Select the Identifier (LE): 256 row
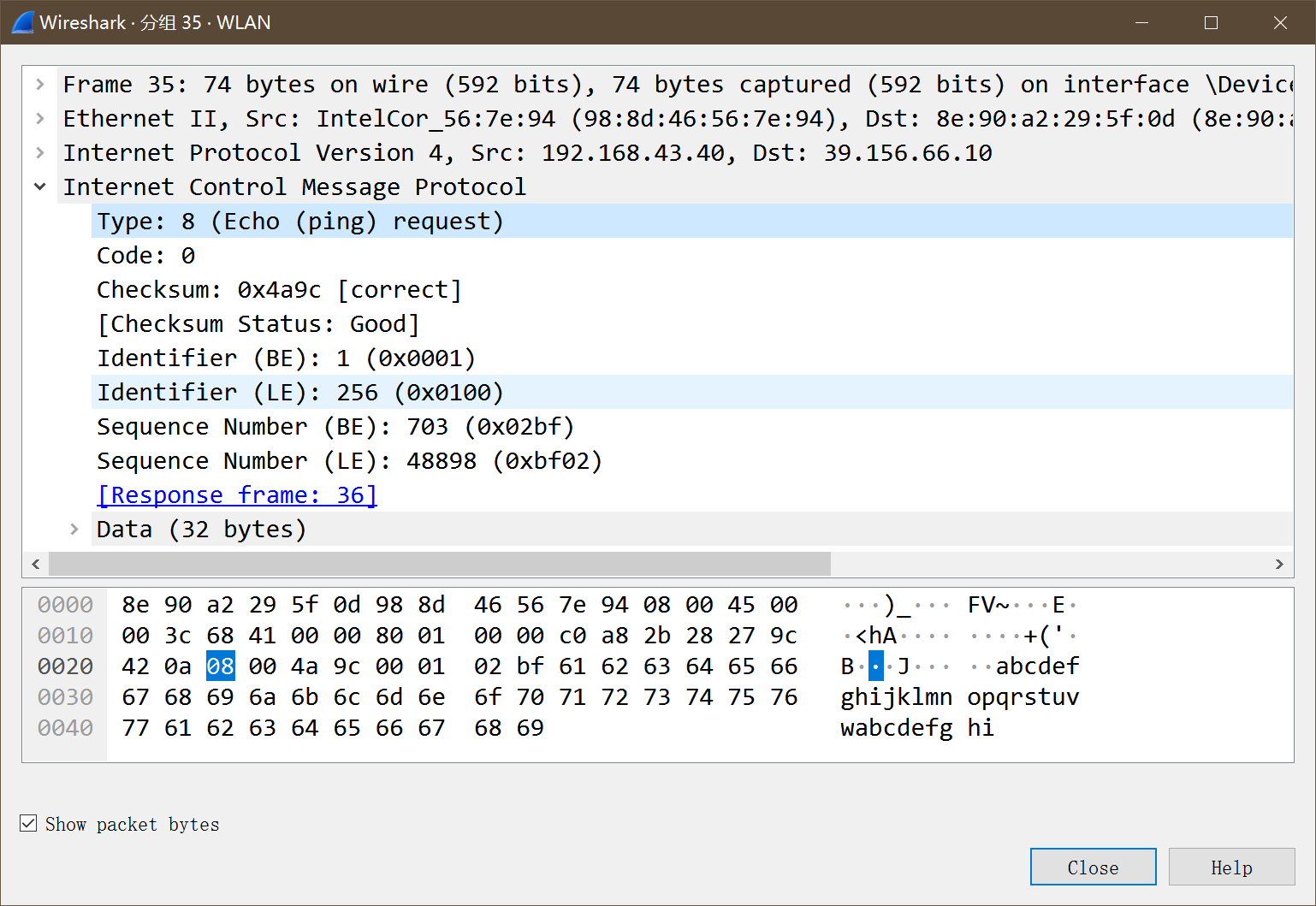This screenshot has height=906, width=1316. [692, 392]
